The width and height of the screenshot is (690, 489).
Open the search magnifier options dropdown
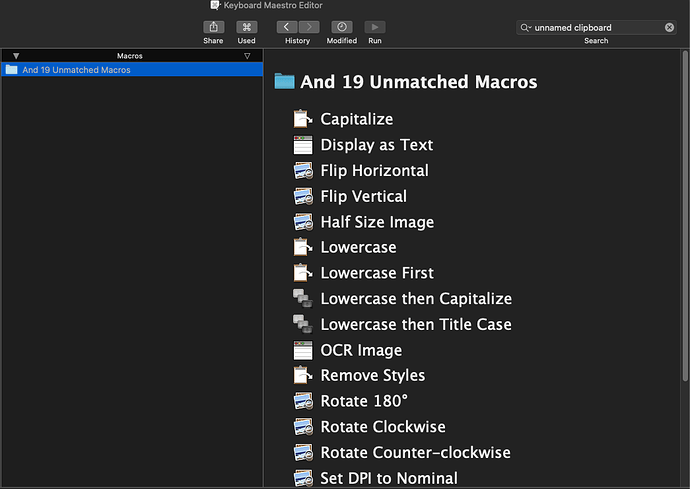(526, 28)
